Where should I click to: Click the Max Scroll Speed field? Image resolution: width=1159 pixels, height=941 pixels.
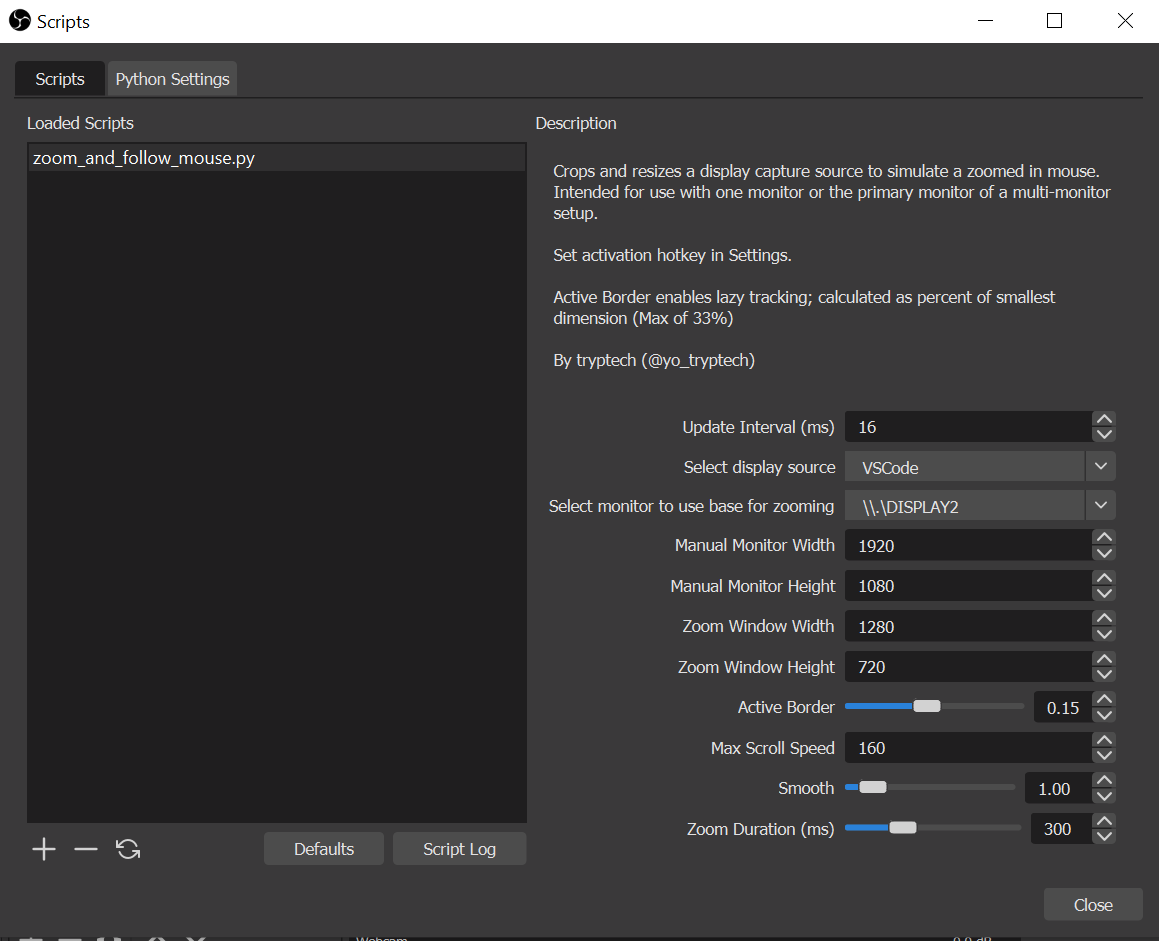(968, 747)
